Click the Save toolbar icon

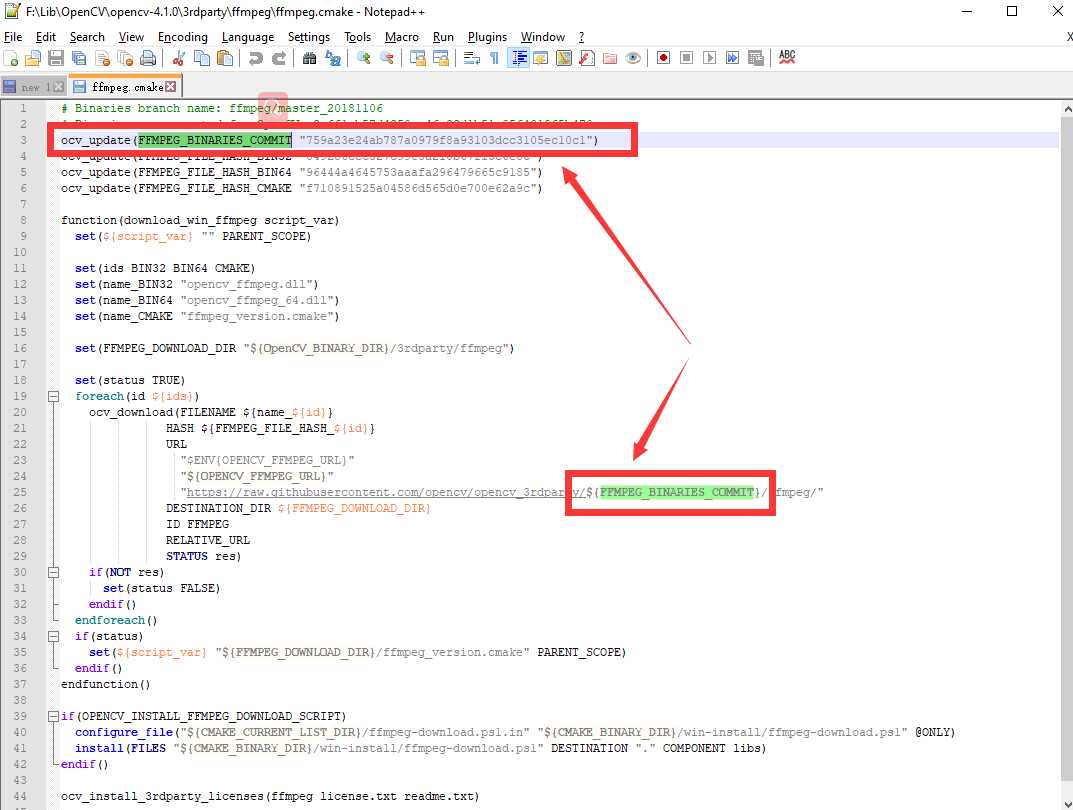pos(56,58)
